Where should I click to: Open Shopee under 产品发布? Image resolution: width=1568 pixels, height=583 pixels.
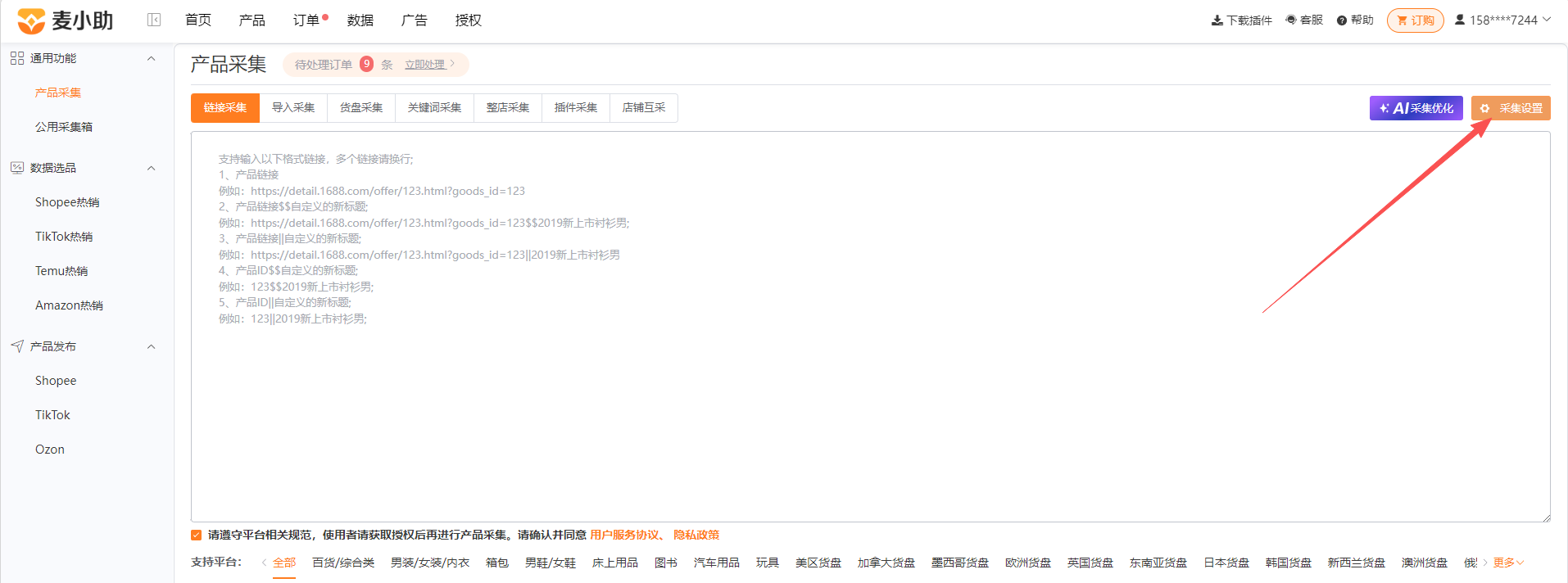56,381
